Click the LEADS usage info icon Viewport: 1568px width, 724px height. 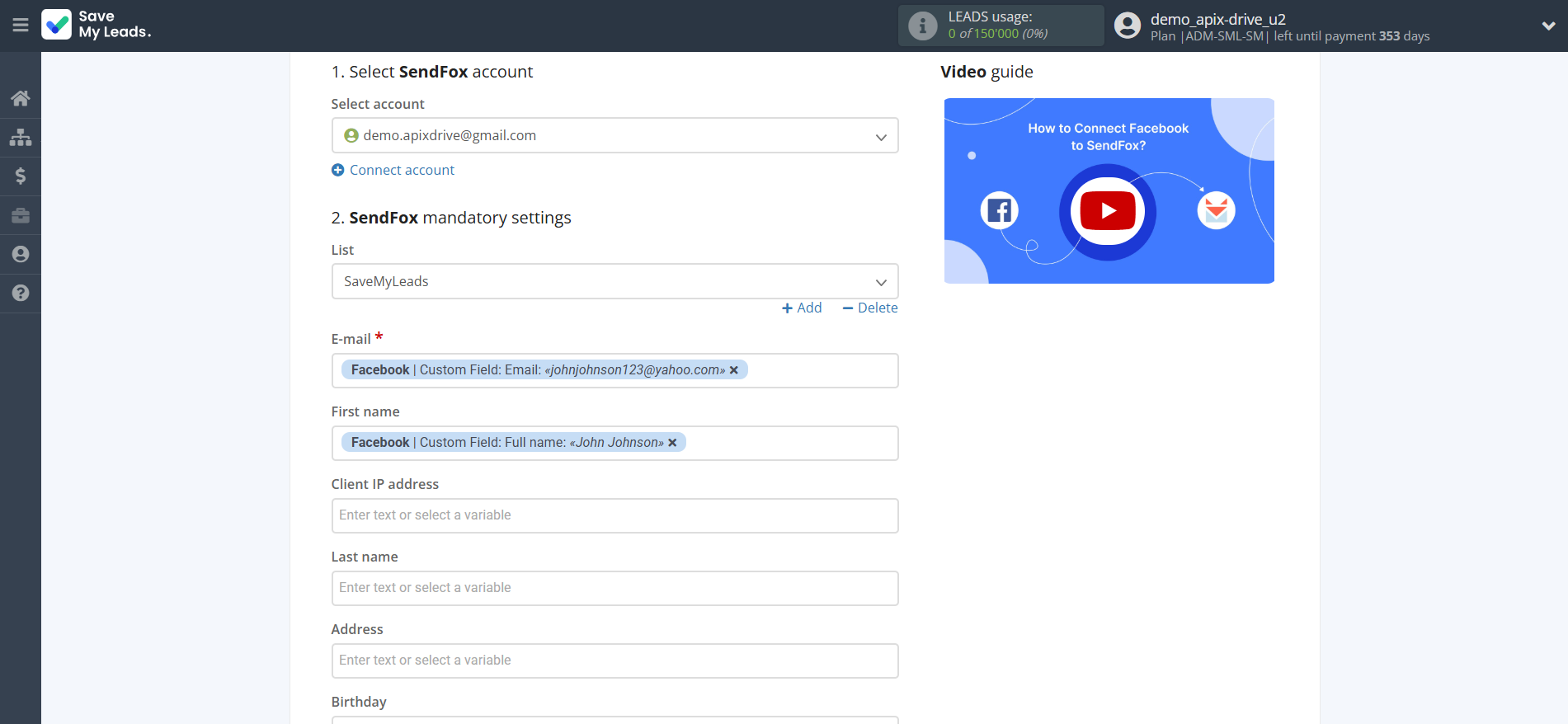tap(922, 26)
